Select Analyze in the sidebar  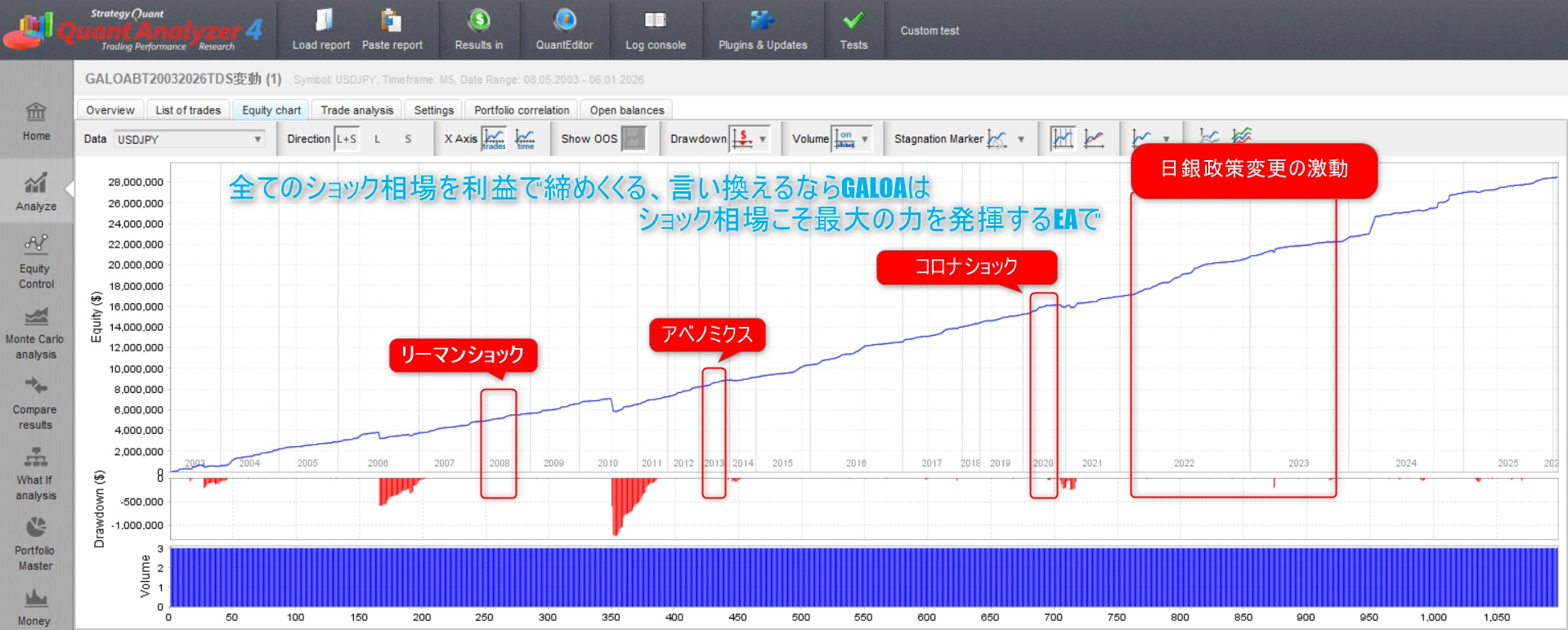tap(36, 193)
